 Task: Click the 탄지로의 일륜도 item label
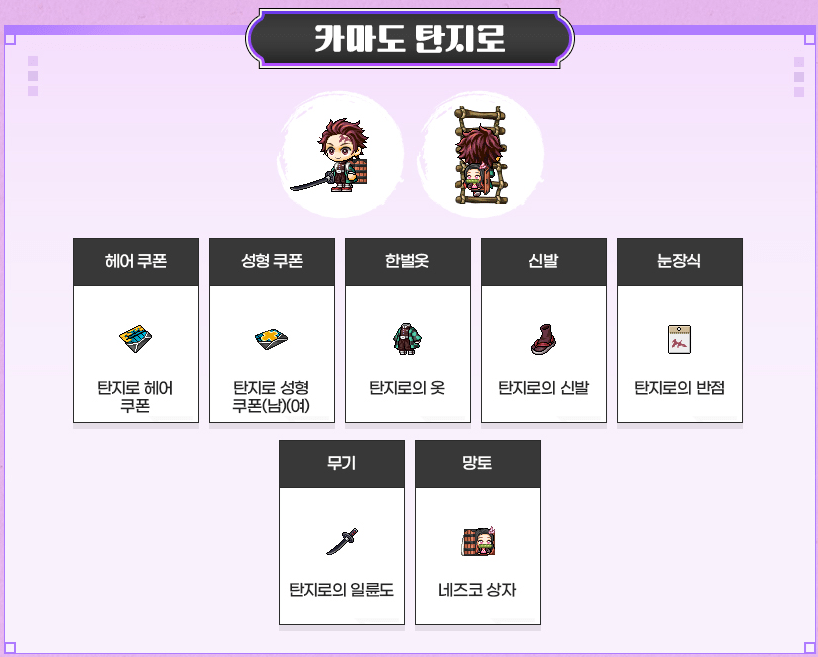tap(342, 590)
